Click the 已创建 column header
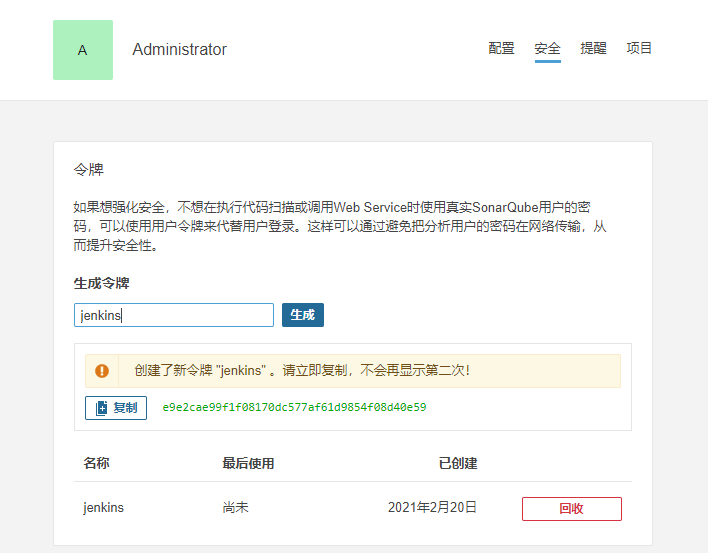This screenshot has width=708, height=553. coord(458,463)
